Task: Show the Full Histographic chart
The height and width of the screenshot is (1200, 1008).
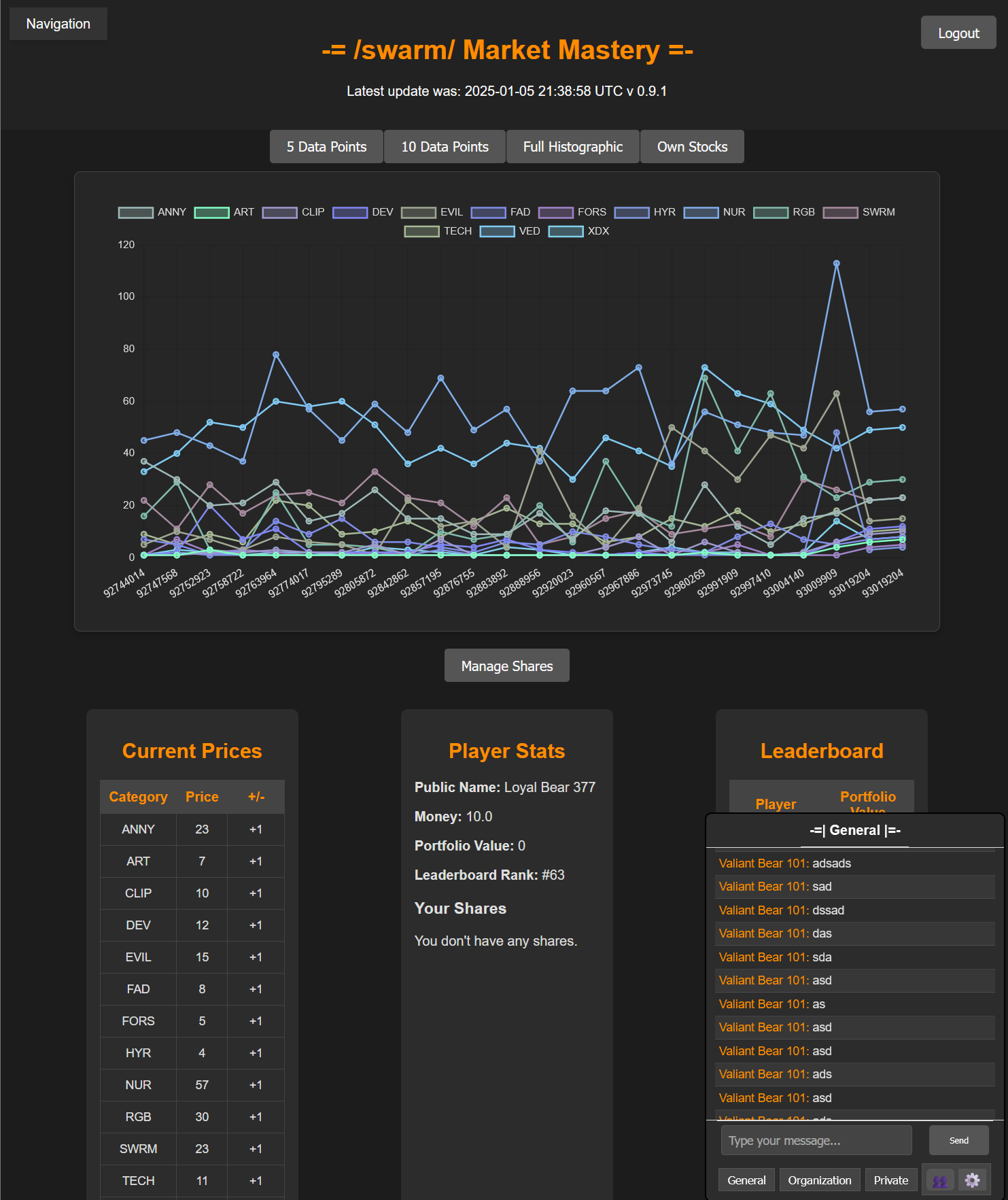Action: [572, 147]
